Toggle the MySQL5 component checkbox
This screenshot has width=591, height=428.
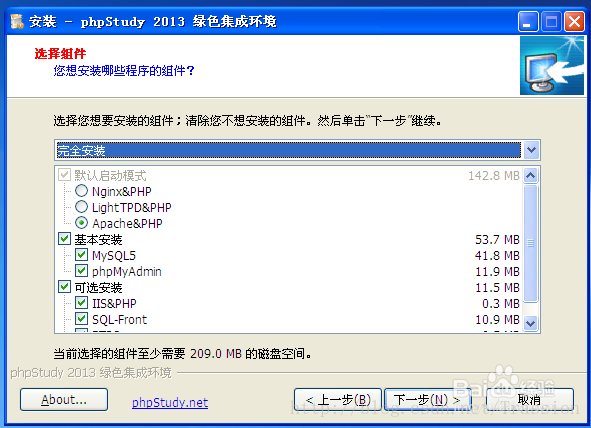(x=81, y=255)
